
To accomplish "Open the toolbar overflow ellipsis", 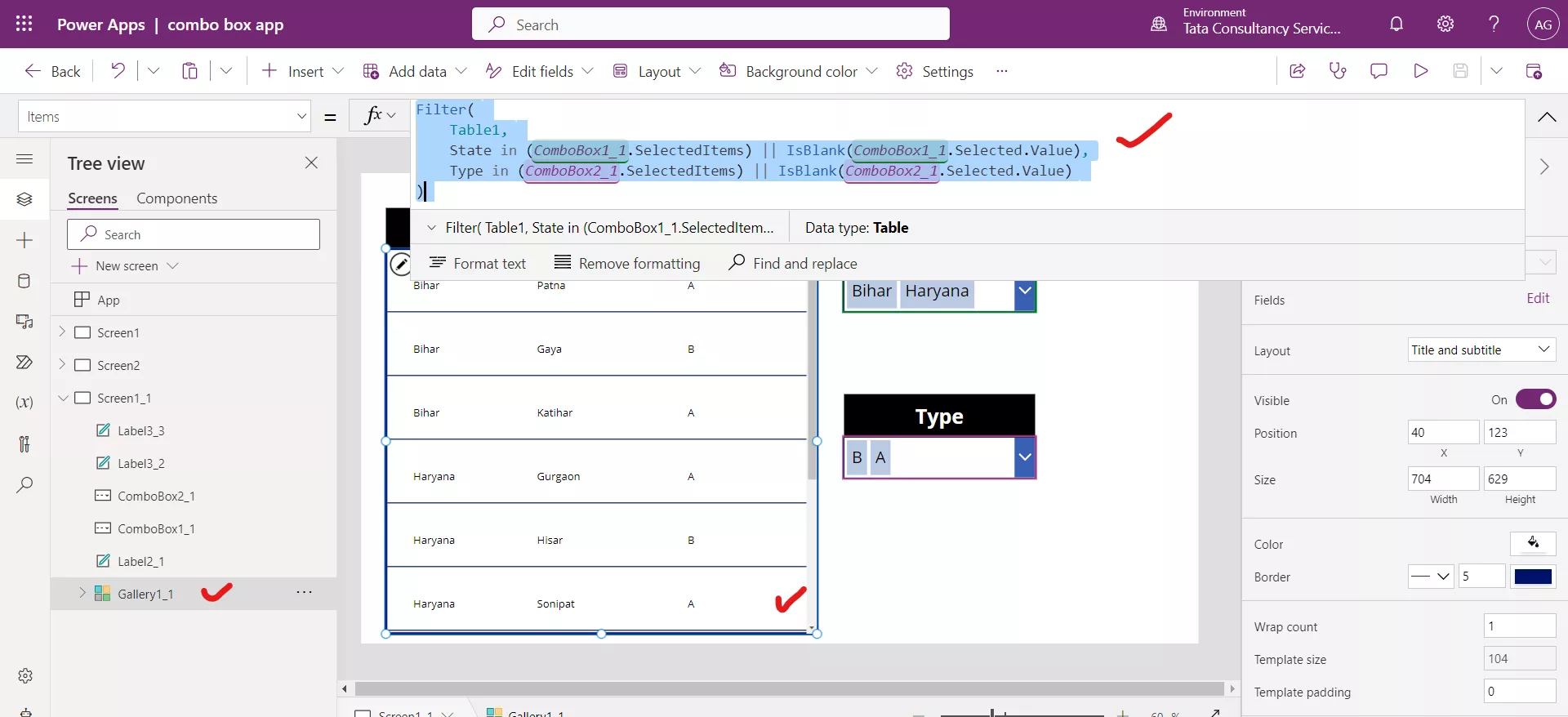I will tap(1002, 71).
